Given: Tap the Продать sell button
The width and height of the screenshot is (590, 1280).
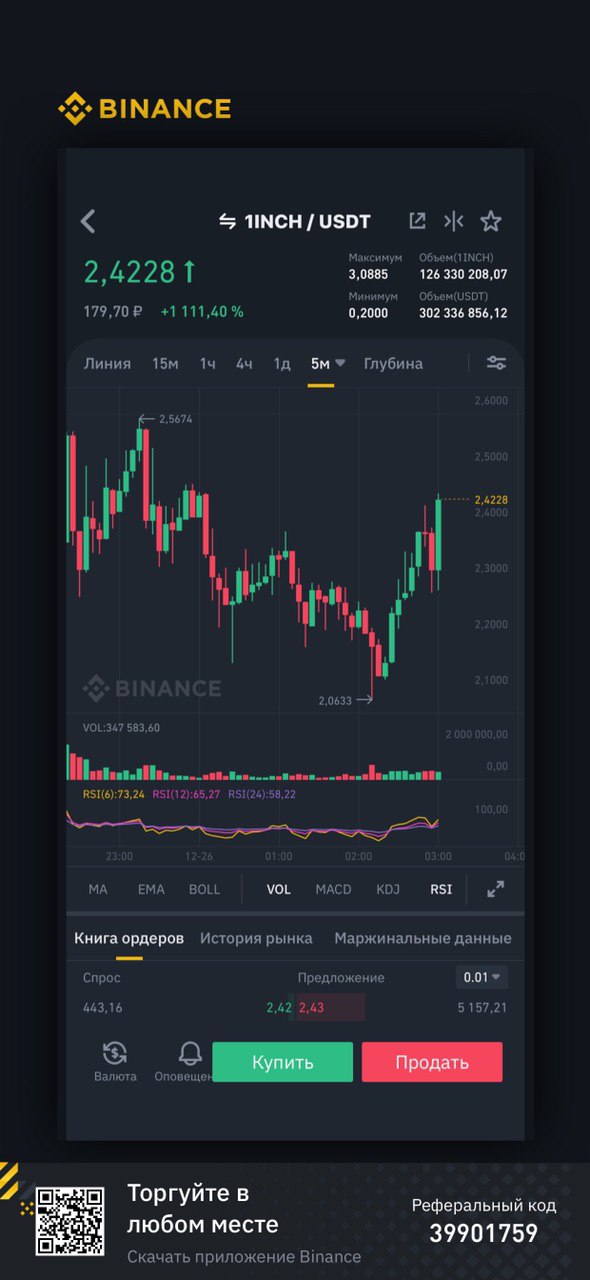Looking at the screenshot, I should coord(432,1062).
